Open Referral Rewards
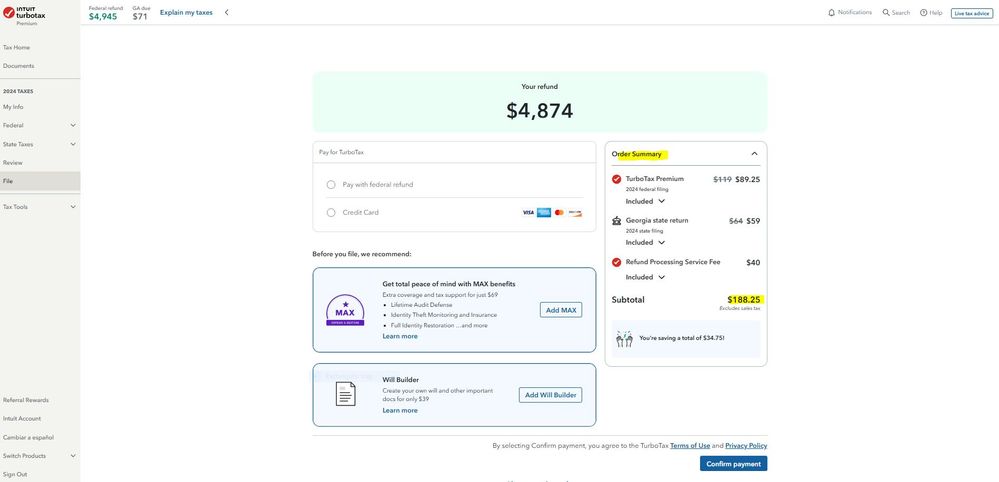 pos(26,400)
